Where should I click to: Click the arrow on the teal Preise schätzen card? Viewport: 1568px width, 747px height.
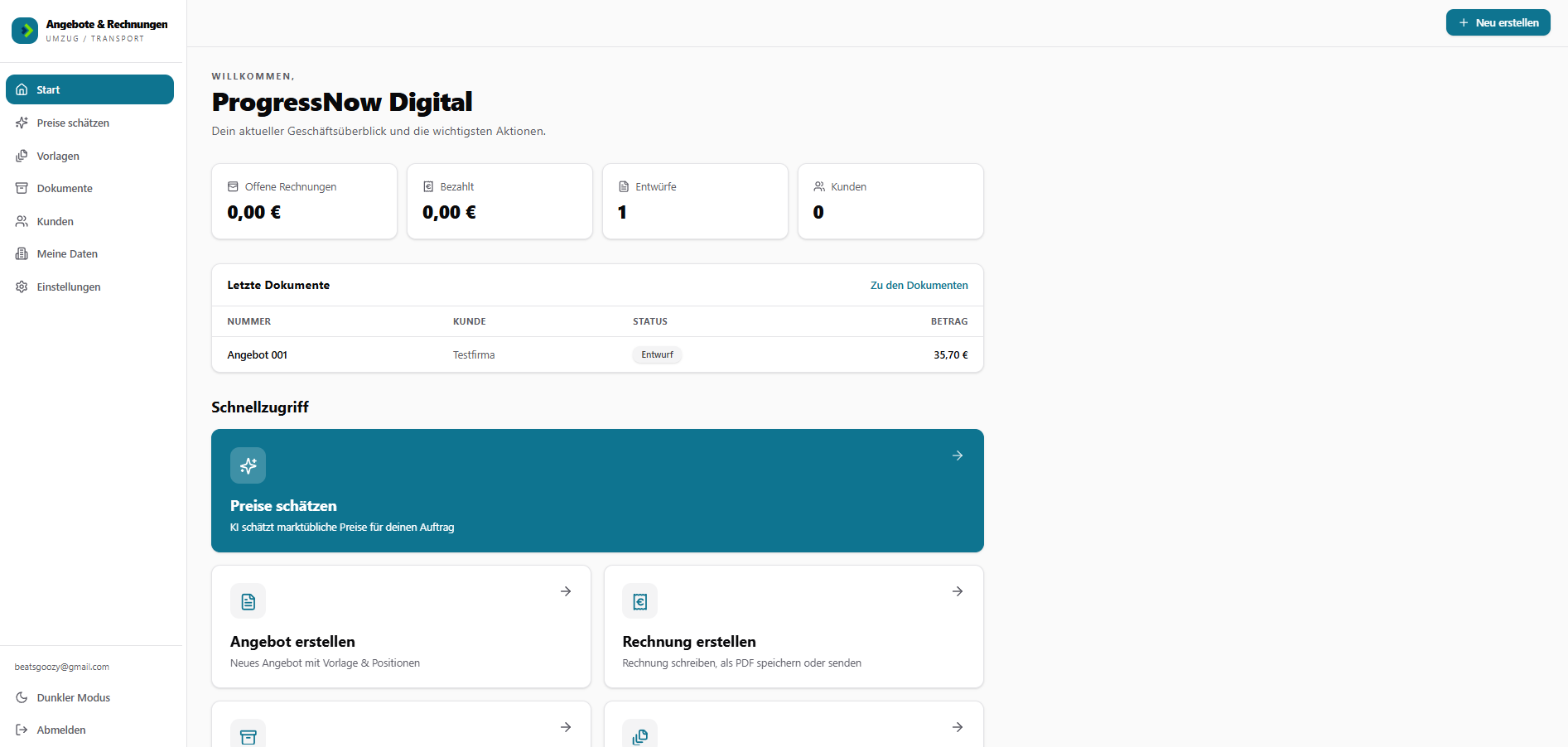click(x=958, y=455)
